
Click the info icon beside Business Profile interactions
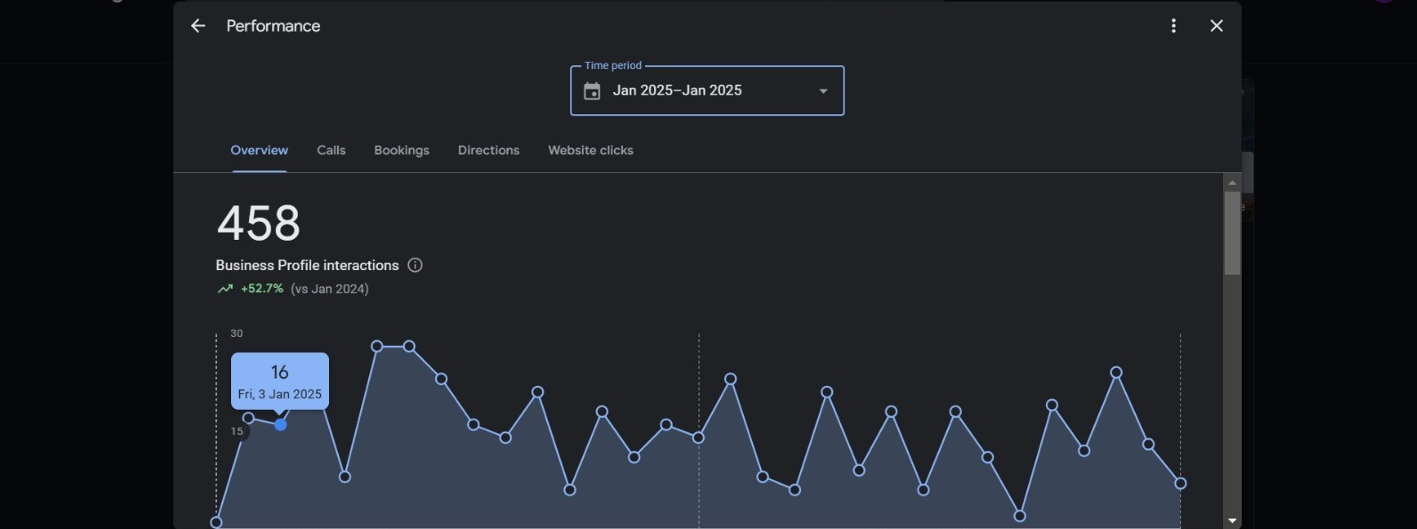[x=415, y=265]
